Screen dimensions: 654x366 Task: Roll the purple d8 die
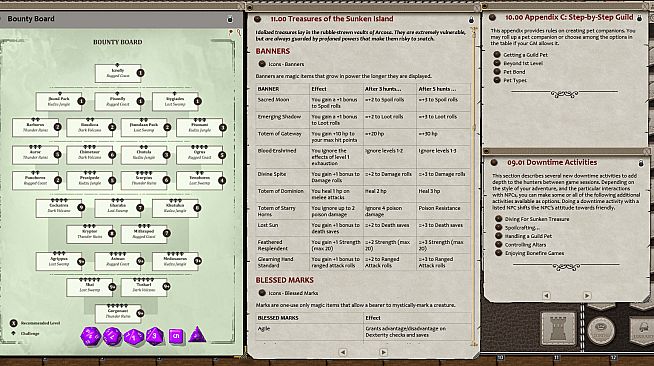coord(155,336)
